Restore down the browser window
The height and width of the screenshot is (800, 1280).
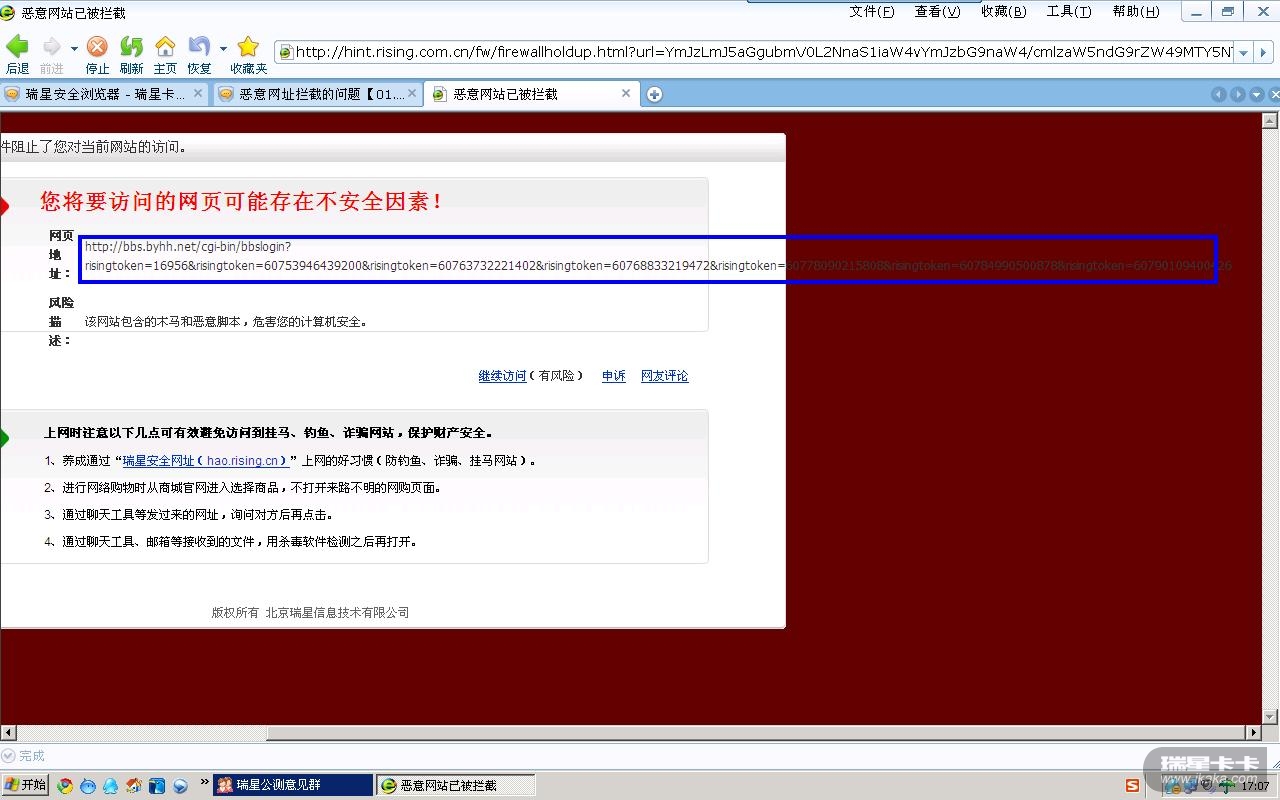pos(1227,11)
